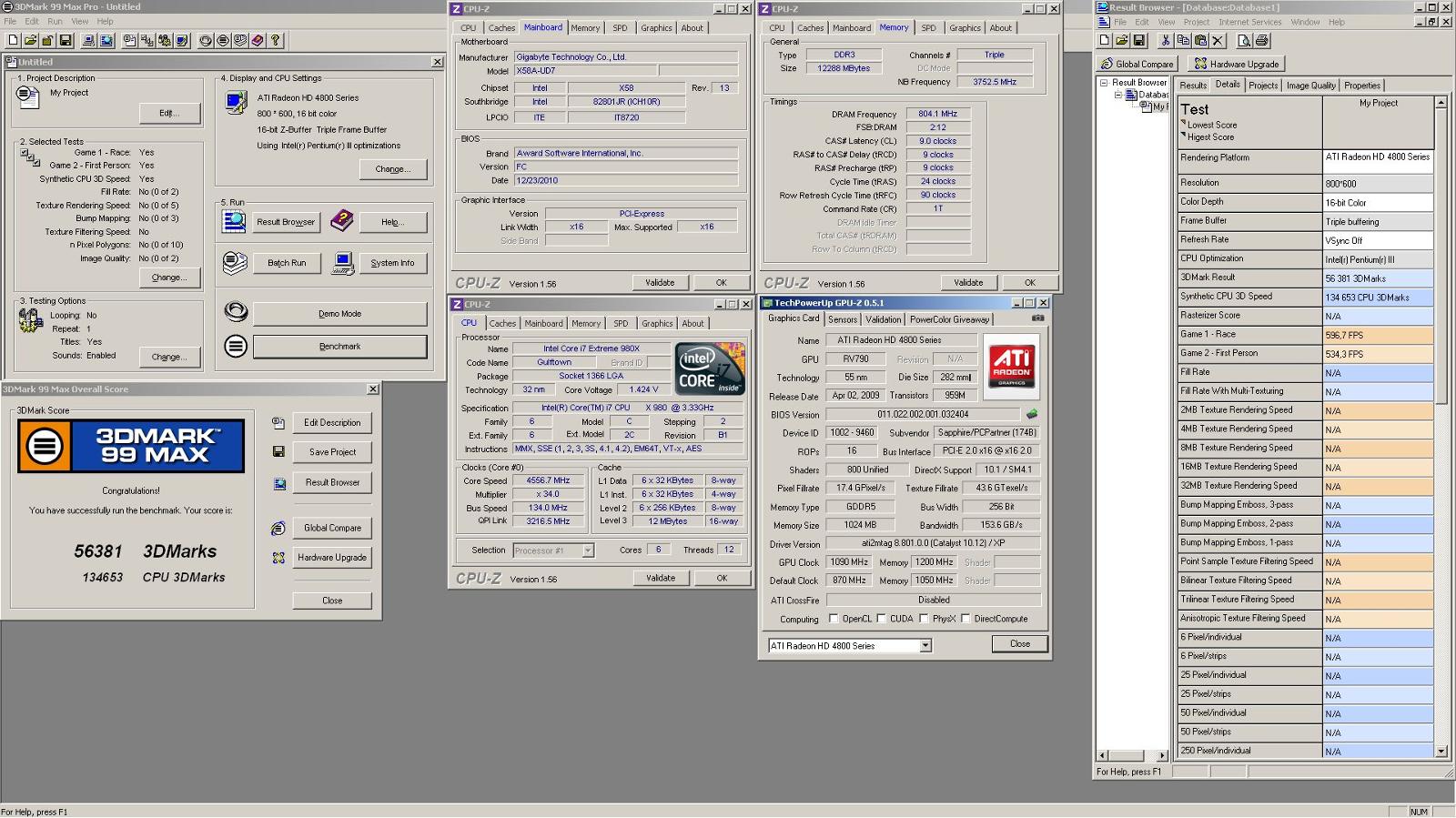This screenshot has width=1456, height=818.
Task: Click Validate button in CPU-Z Mainboard window
Action: [x=660, y=283]
